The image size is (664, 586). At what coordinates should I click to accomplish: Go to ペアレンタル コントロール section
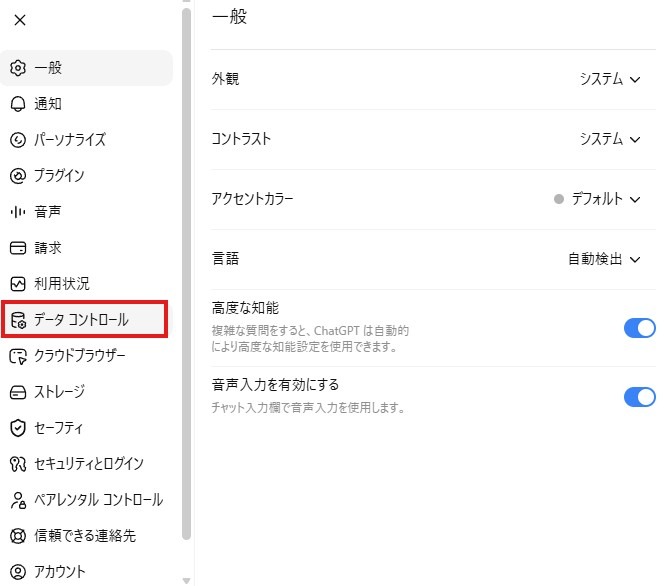coord(86,500)
